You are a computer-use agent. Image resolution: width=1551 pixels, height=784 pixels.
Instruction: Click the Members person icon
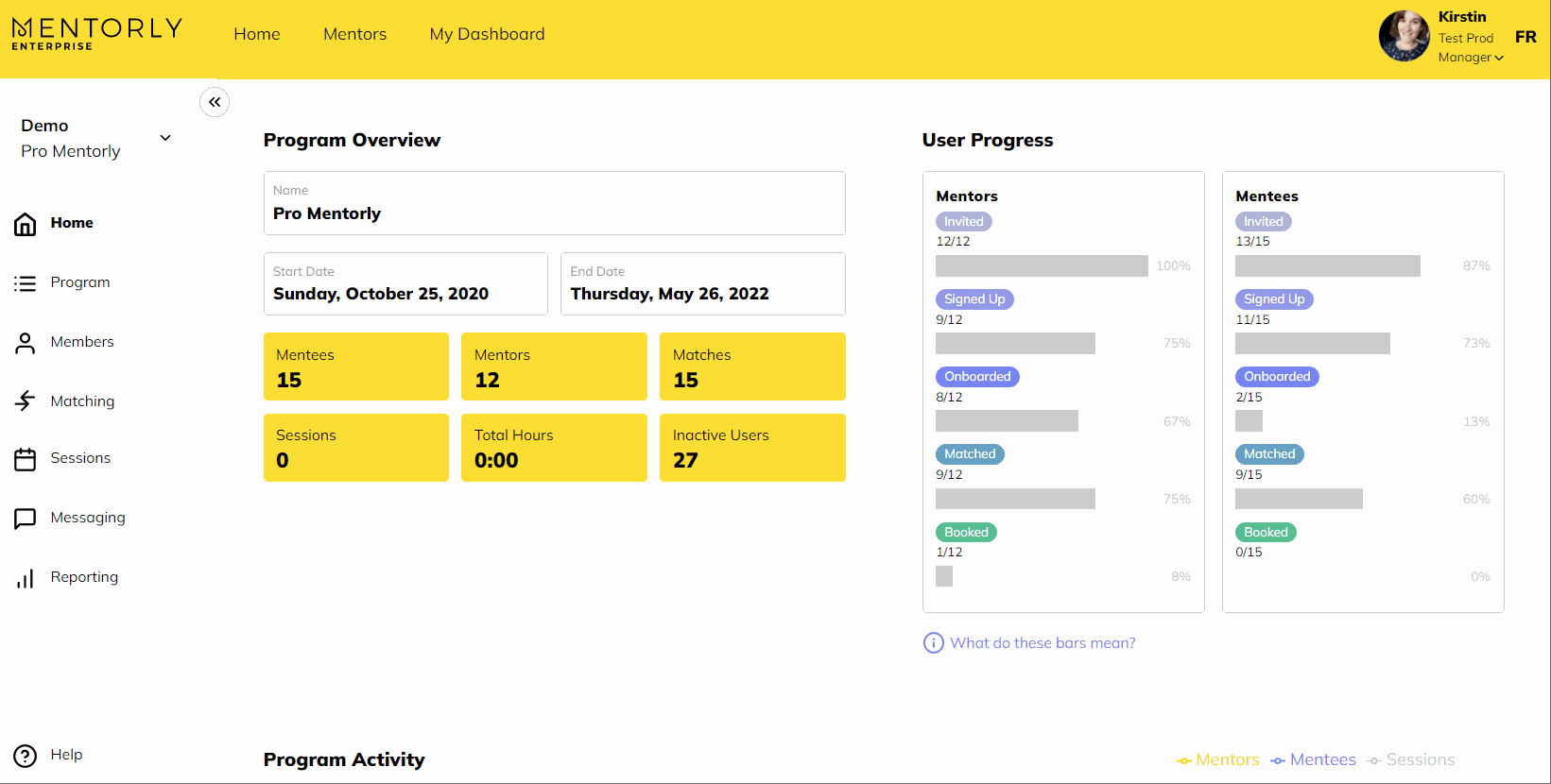(x=26, y=343)
